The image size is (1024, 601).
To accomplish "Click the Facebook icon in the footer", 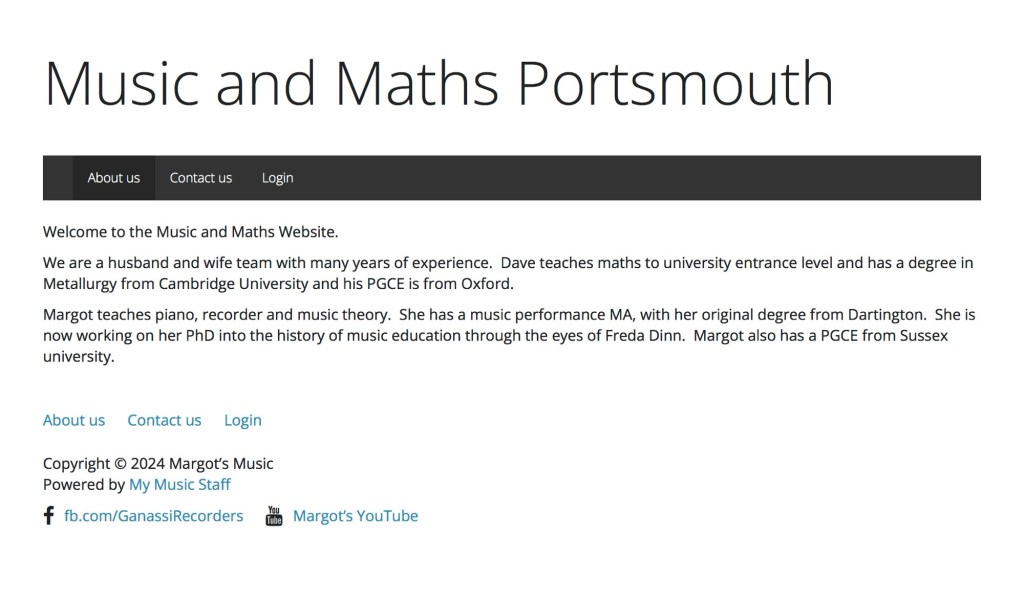I will pos(48,516).
